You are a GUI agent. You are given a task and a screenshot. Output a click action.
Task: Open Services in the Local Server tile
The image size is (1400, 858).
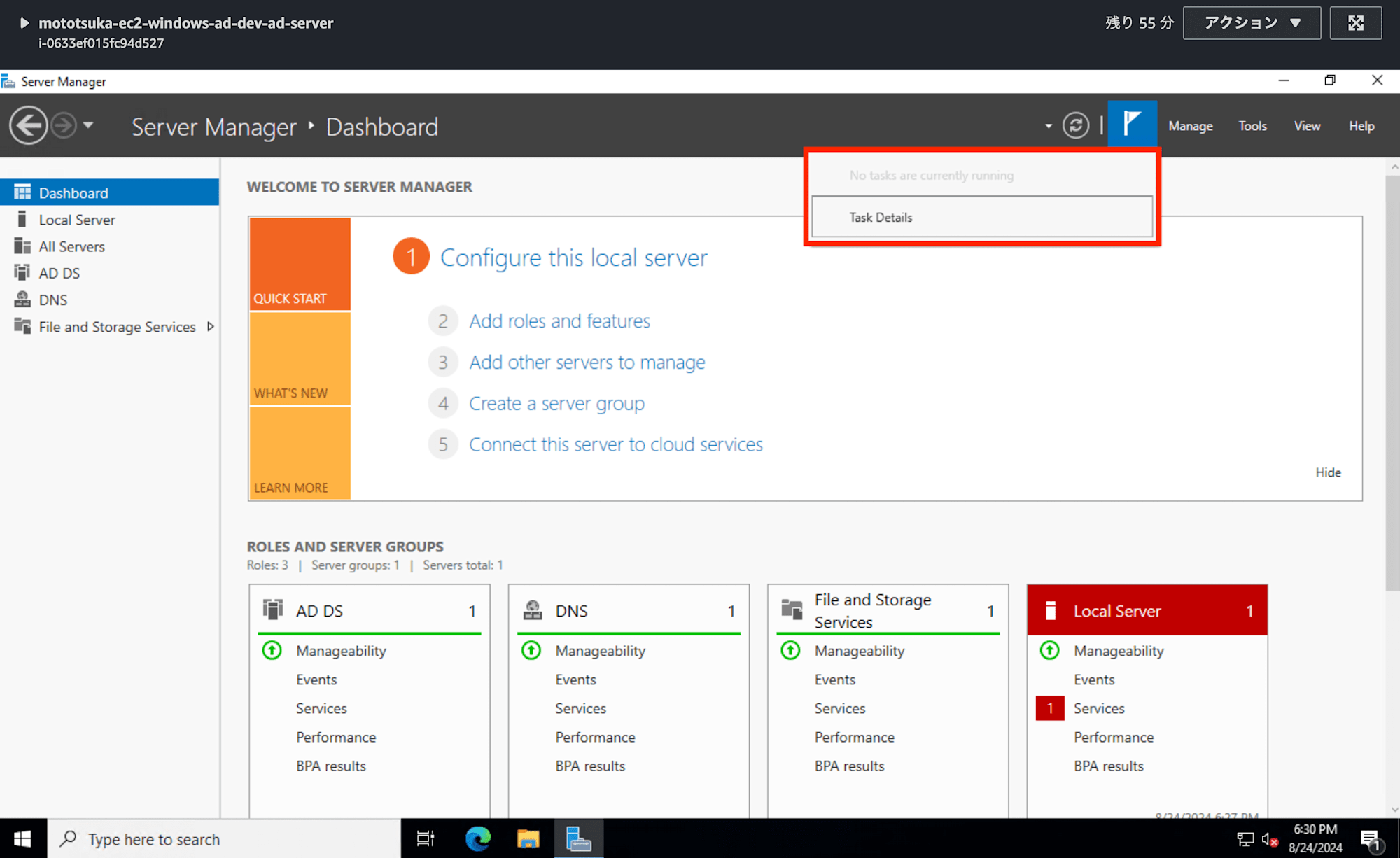(x=1099, y=708)
